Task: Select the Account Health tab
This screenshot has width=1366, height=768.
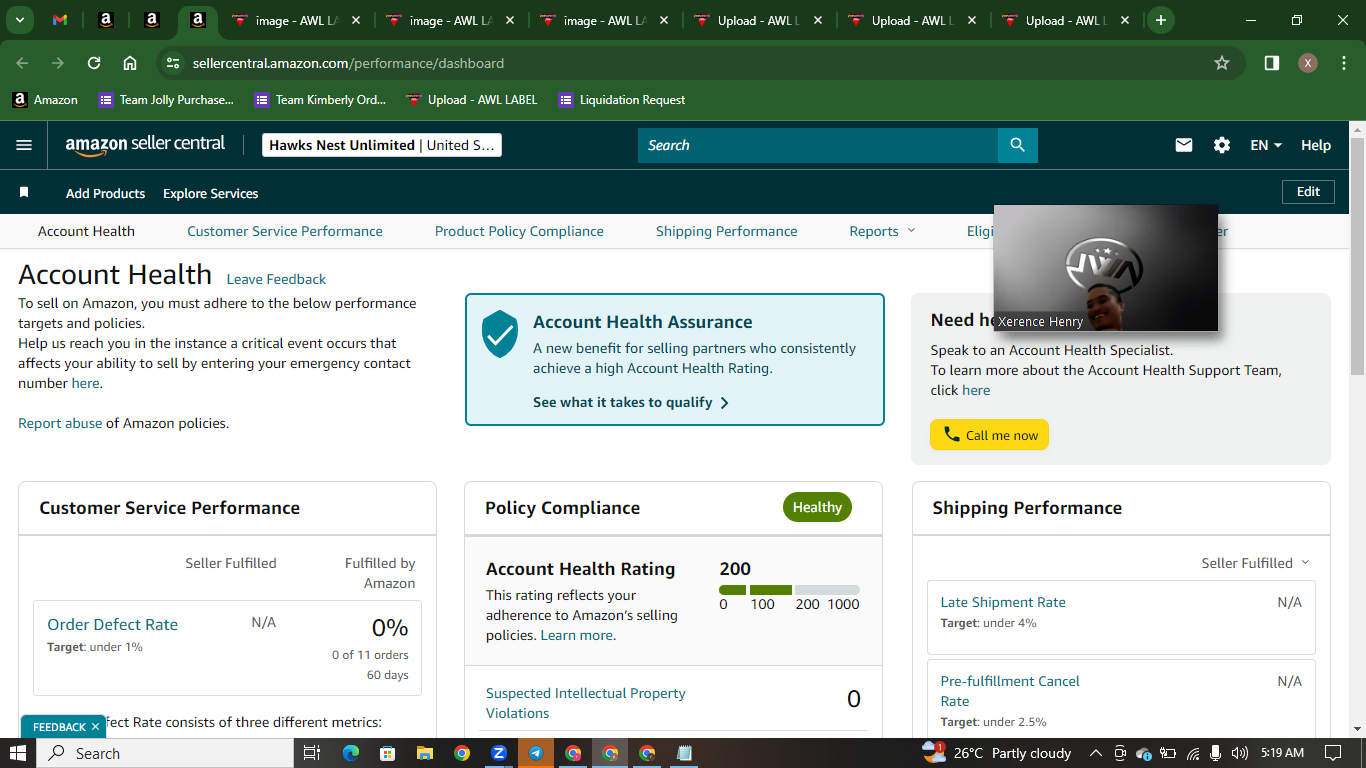Action: 86,231
